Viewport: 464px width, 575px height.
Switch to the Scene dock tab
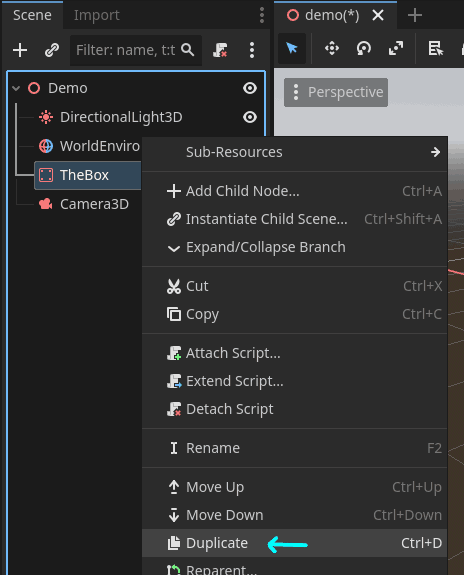click(32, 15)
